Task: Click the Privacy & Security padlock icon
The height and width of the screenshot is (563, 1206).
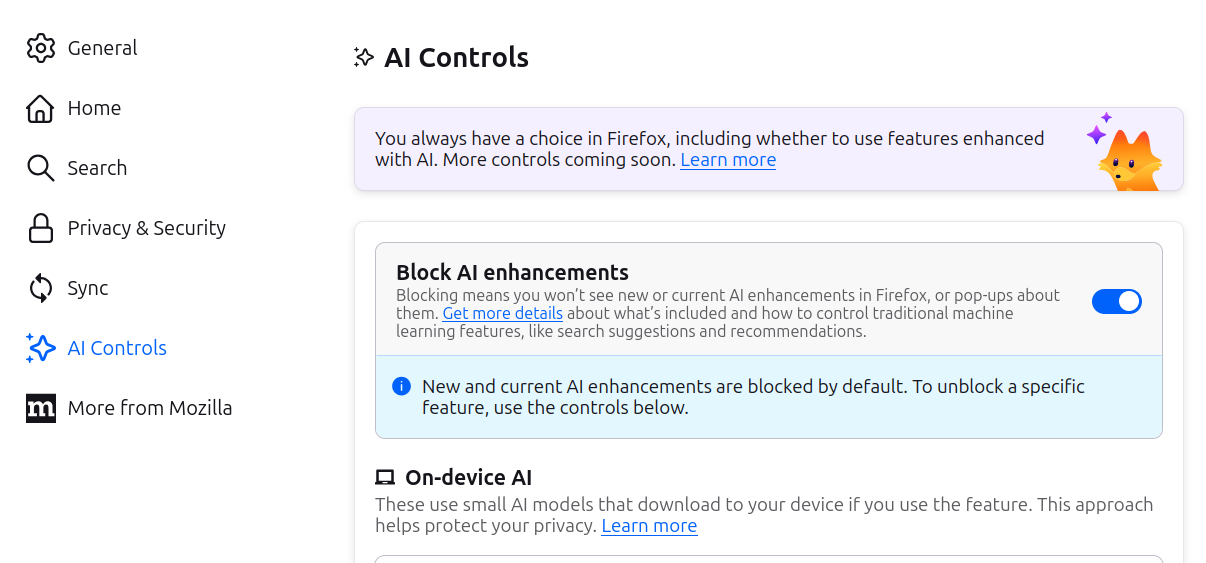Action: 41,228
